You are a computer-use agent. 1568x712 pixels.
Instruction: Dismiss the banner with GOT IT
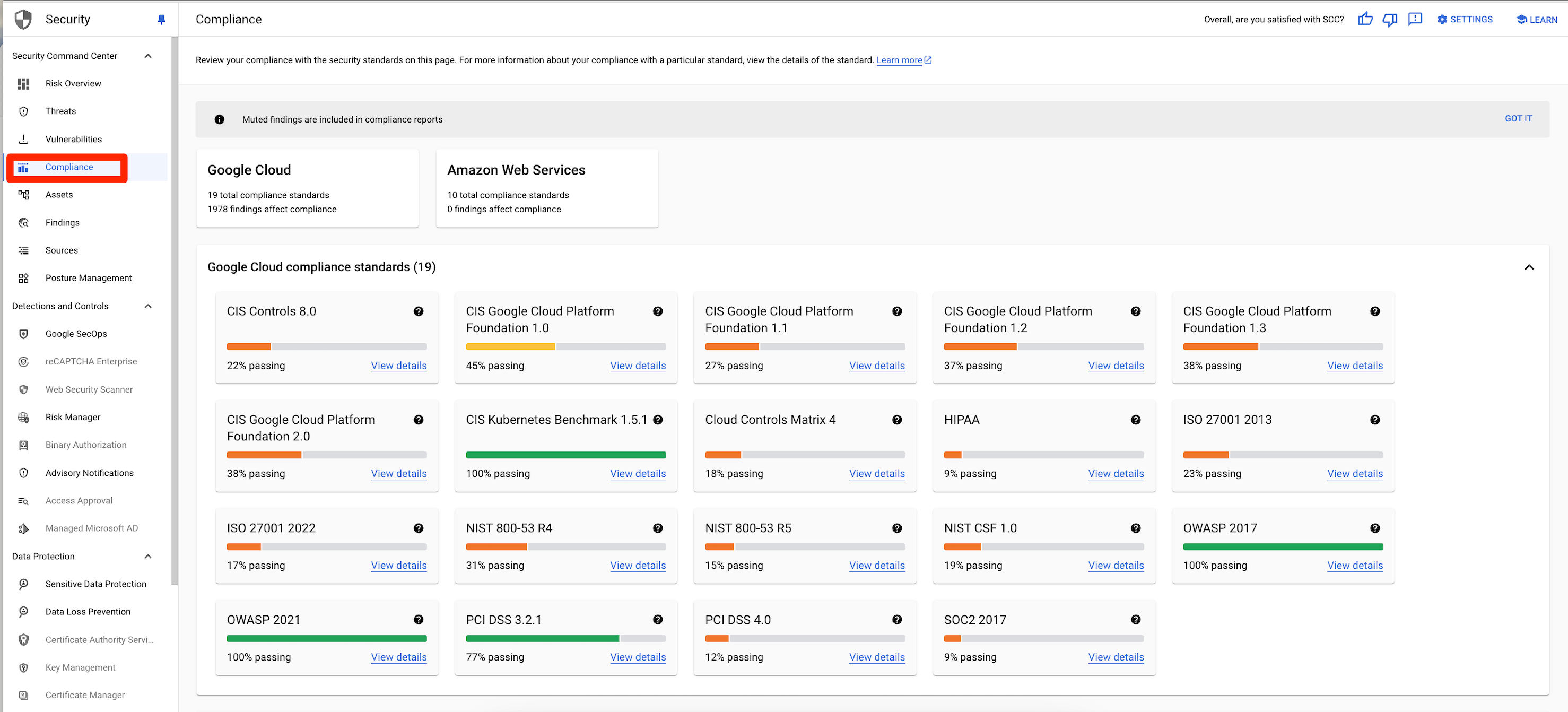pyautogui.click(x=1518, y=118)
